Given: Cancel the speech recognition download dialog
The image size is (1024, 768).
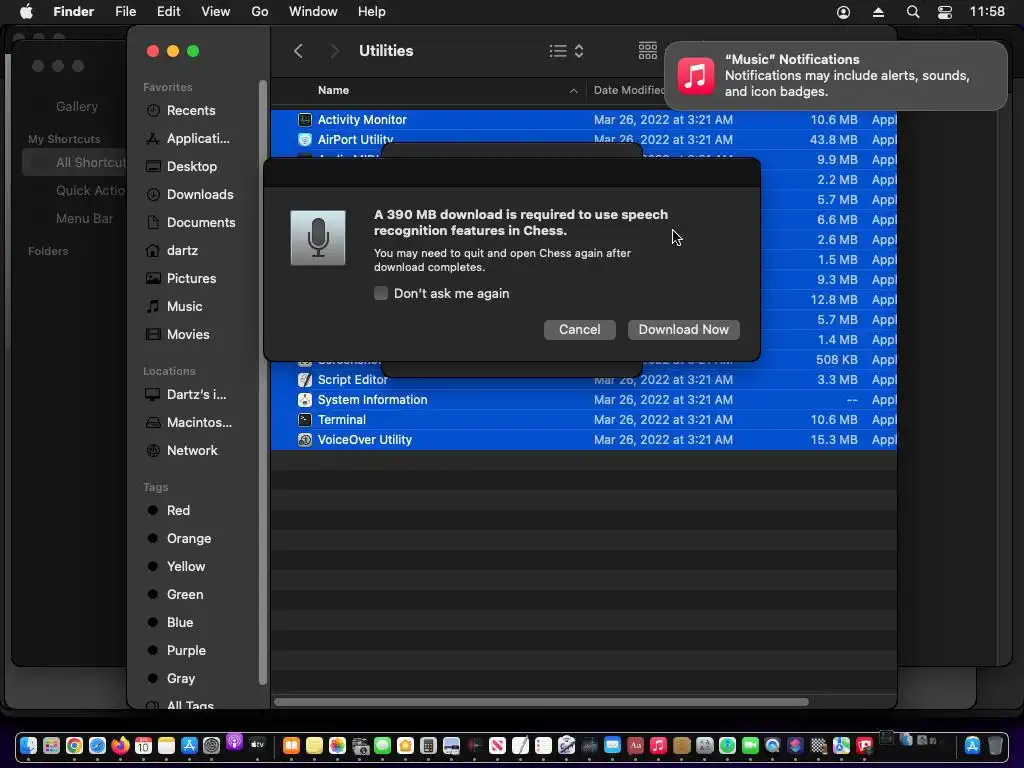Looking at the screenshot, I should (579, 329).
